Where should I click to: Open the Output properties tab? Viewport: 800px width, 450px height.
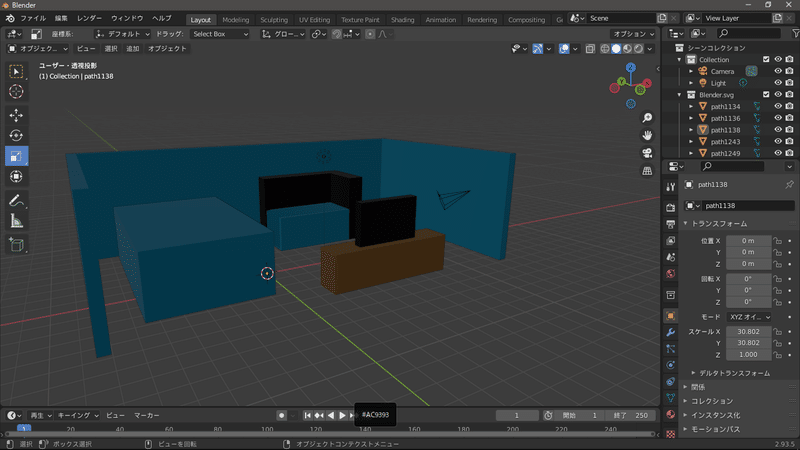click(x=671, y=224)
